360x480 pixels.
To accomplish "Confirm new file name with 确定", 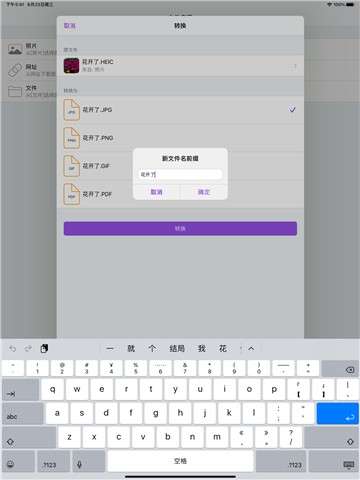I will 204,192.
